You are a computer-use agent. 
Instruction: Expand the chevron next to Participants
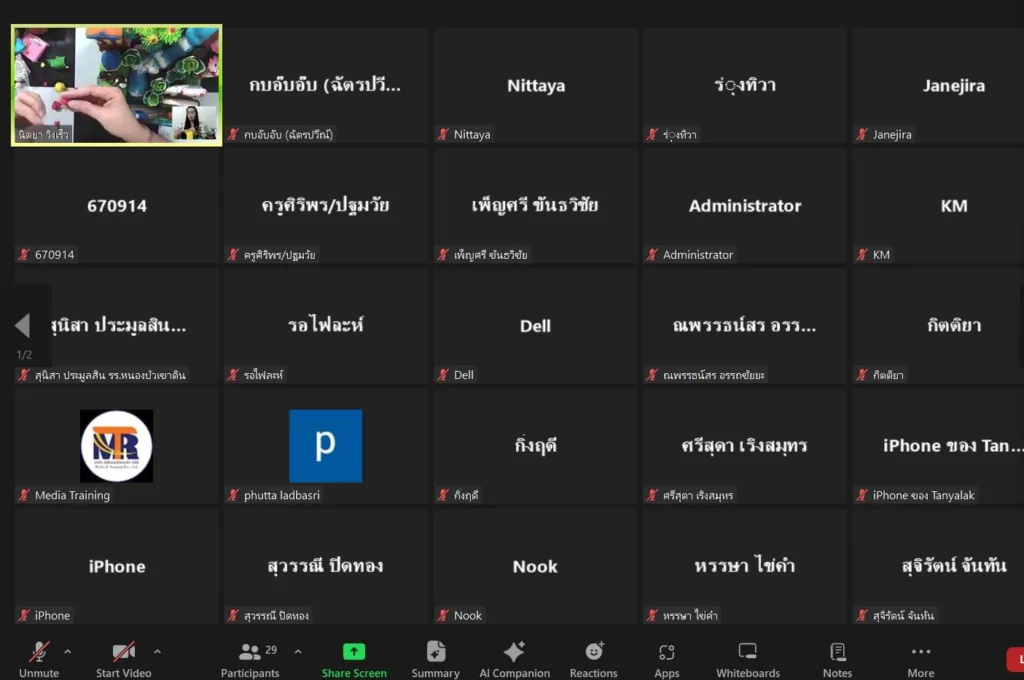tap(298, 652)
